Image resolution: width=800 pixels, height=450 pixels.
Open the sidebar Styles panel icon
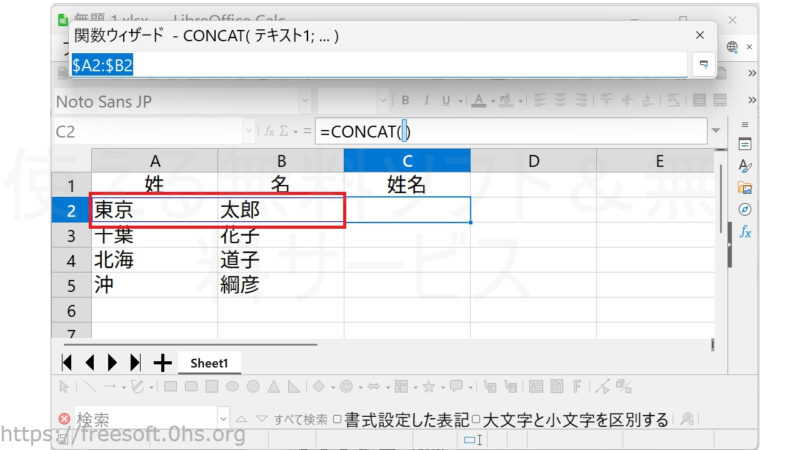pos(745,166)
